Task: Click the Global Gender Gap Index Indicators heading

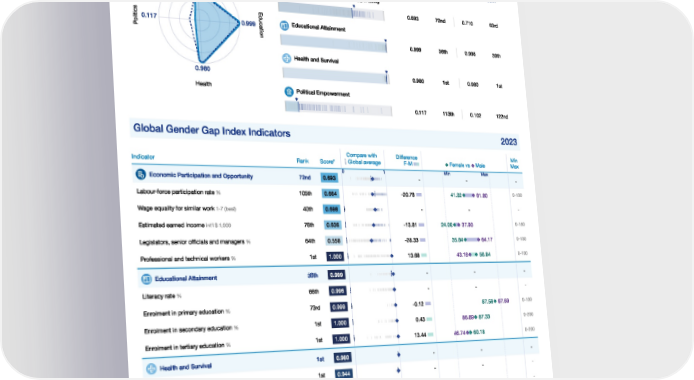Action: (x=212, y=131)
